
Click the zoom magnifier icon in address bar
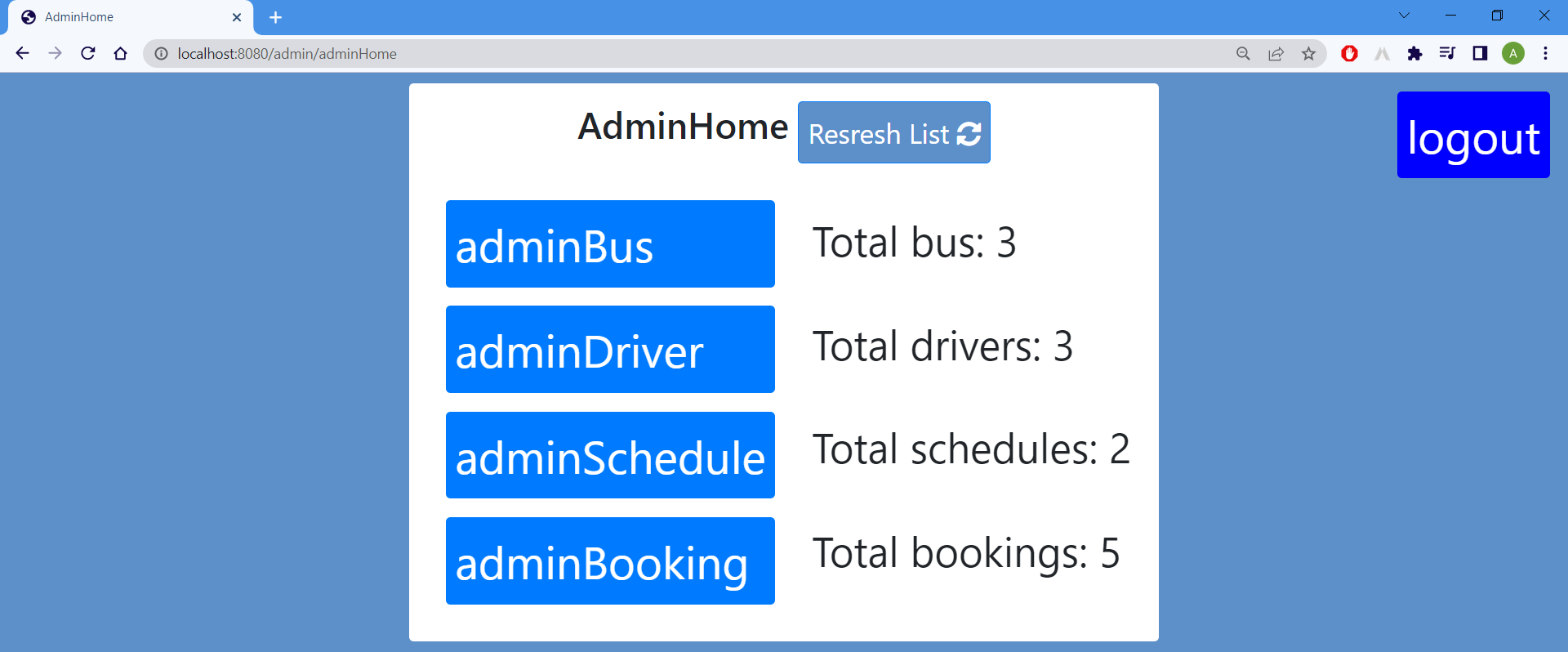pyautogui.click(x=1243, y=53)
